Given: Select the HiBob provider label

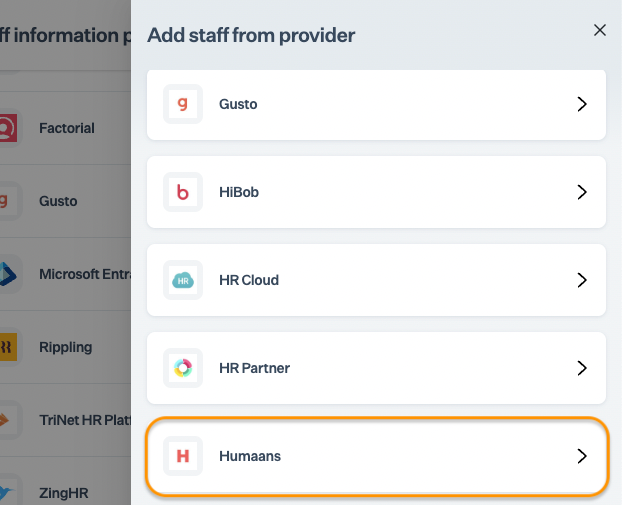Looking at the screenshot, I should click(x=239, y=192).
